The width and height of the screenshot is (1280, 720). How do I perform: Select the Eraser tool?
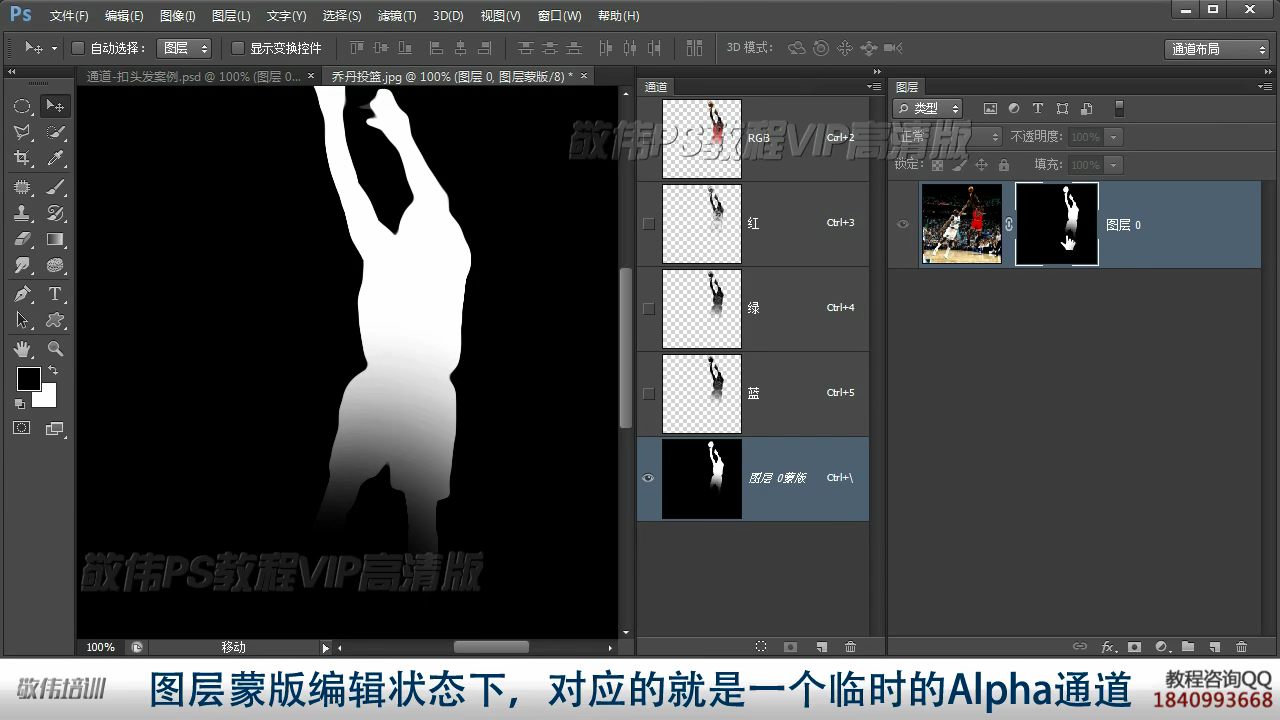22,239
